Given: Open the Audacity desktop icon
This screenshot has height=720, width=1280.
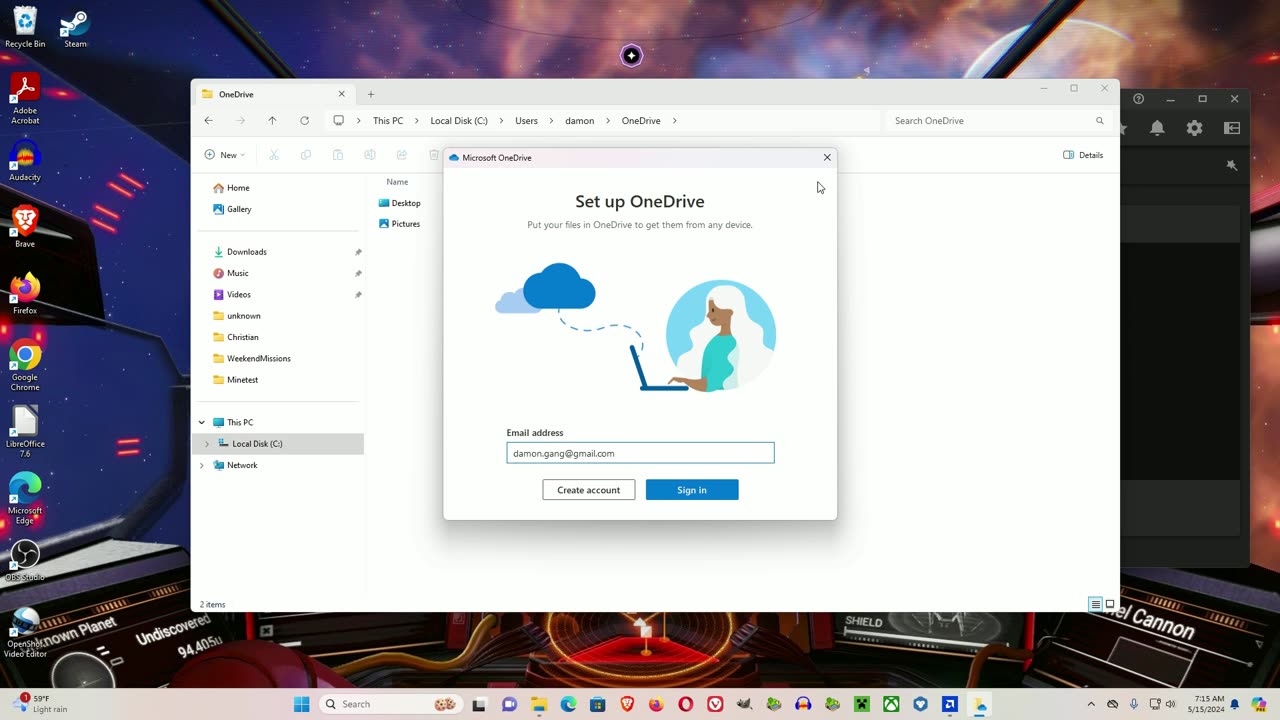Looking at the screenshot, I should (x=25, y=162).
